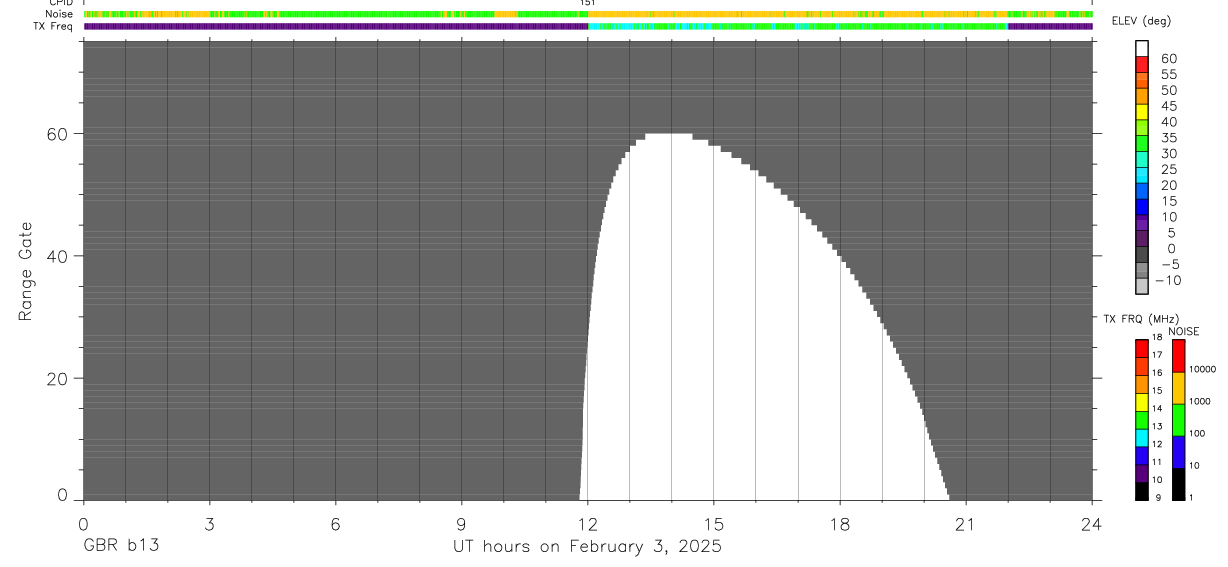Screen dimensions: 1228x567
Task: Click the green swatch of NOISE scale
Action: pyautogui.click(x=1179, y=420)
